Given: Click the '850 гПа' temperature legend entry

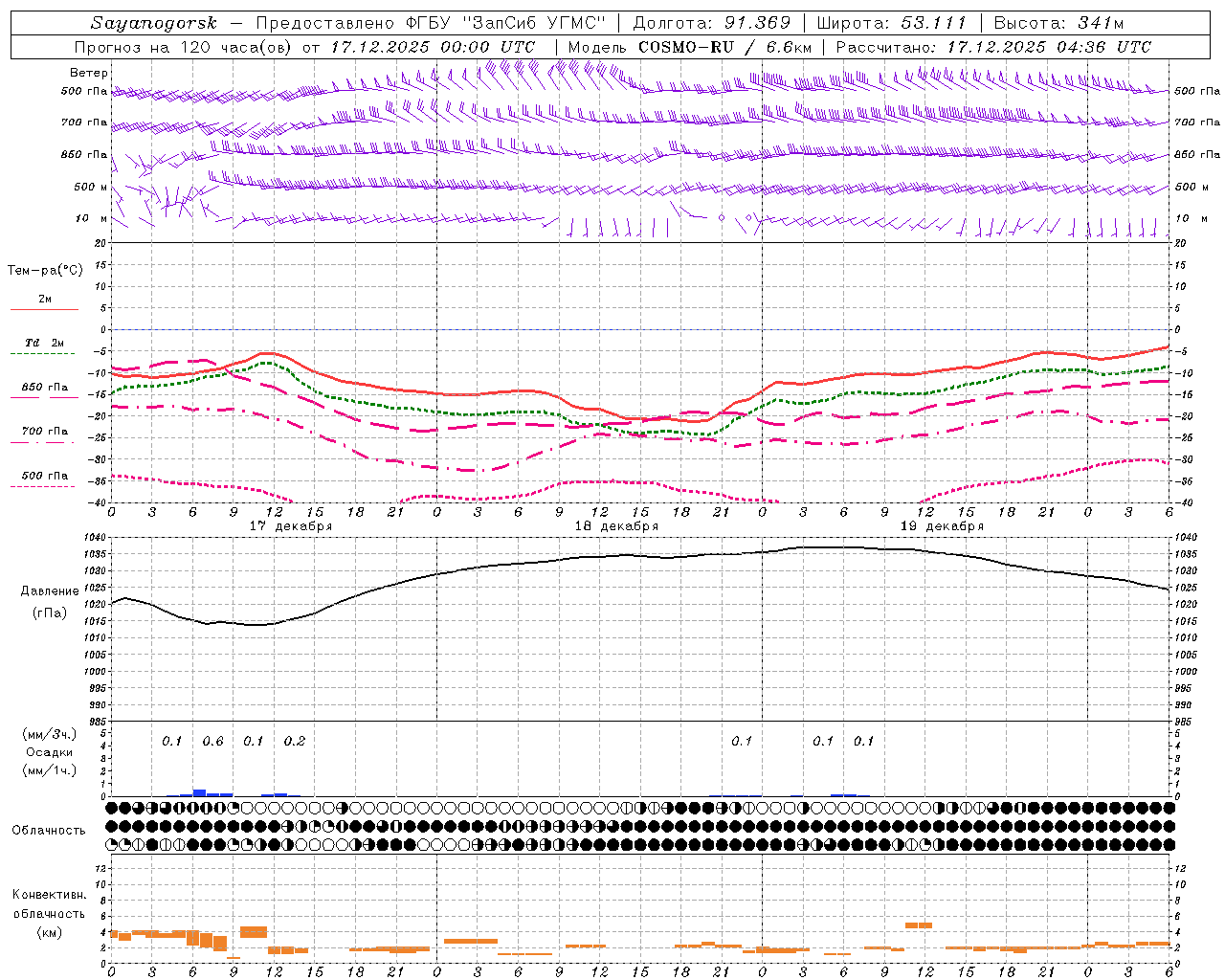Looking at the screenshot, I should click(x=45, y=388).
